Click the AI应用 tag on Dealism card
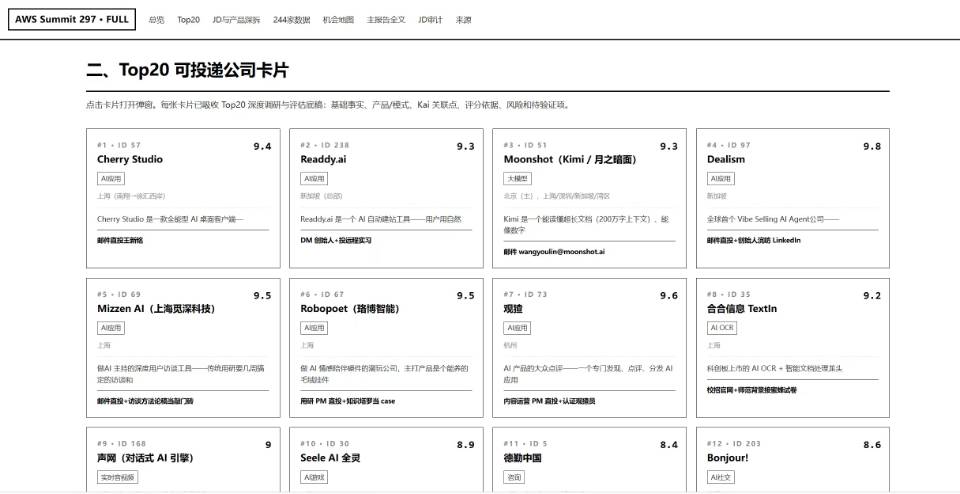 point(721,179)
